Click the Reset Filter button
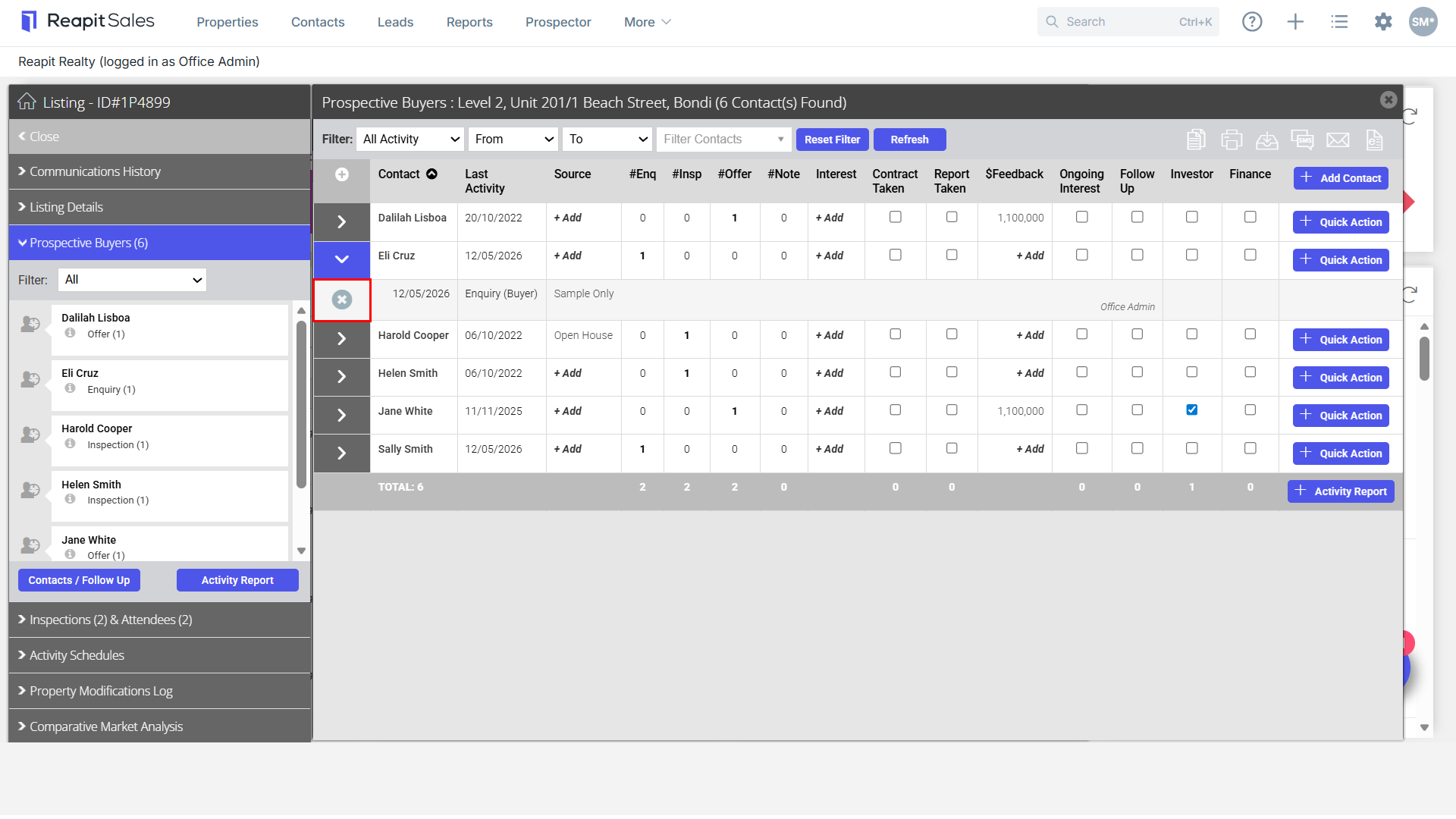Screen dimensions: 1456x819 coord(832,140)
